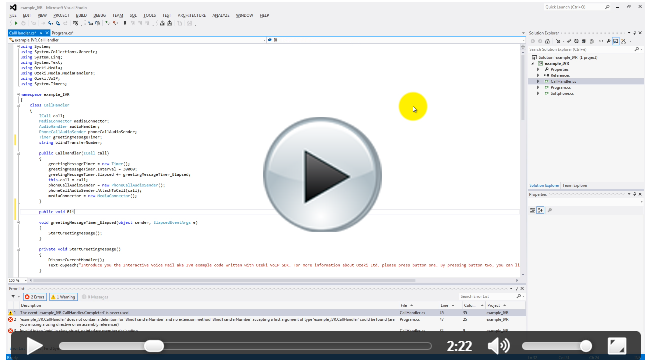Open the WINDOW menu
645x360 pixels.
point(244,16)
